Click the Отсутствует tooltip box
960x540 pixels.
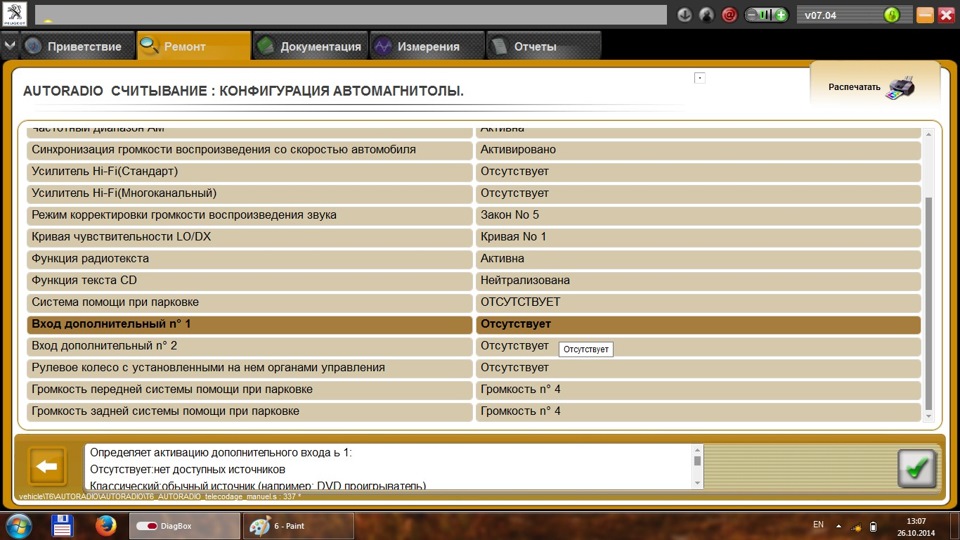(586, 349)
